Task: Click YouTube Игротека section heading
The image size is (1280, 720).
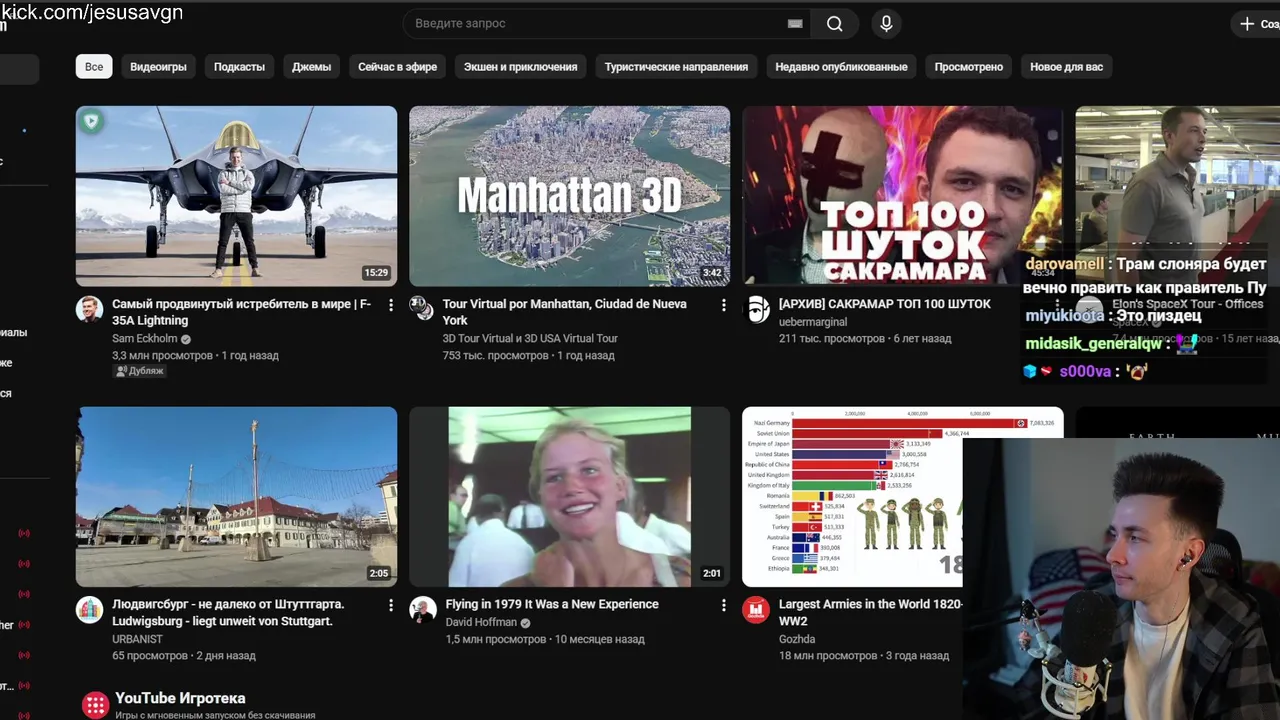Action: click(180, 698)
